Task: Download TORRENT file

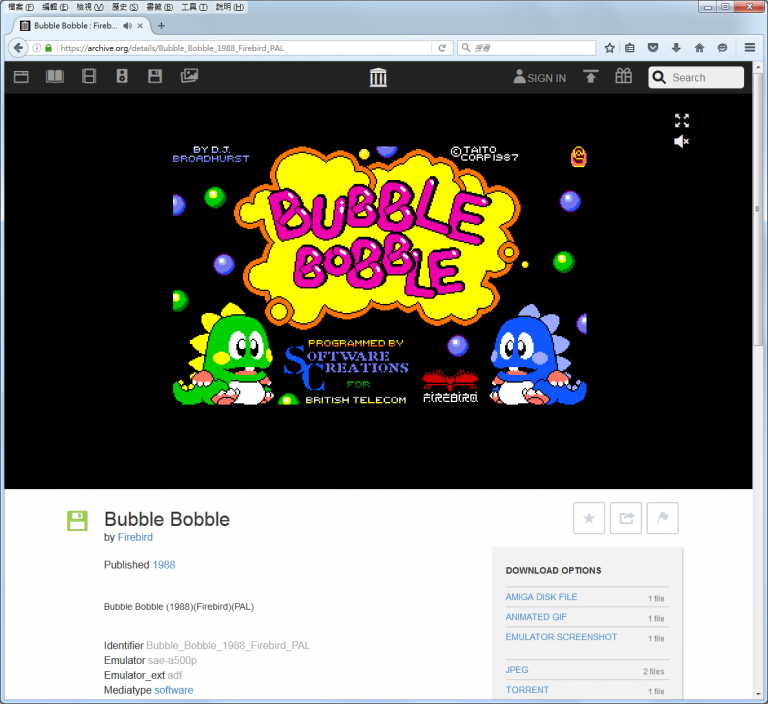Action: tap(527, 690)
